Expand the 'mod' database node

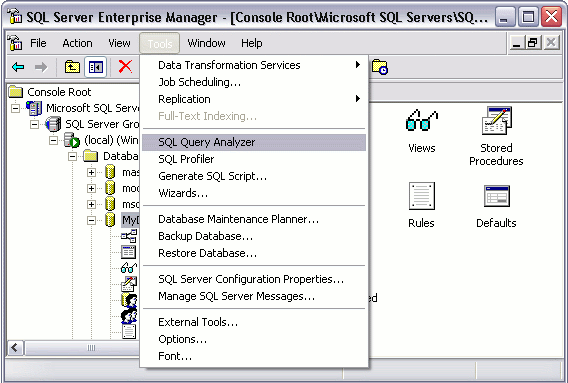click(x=91, y=188)
